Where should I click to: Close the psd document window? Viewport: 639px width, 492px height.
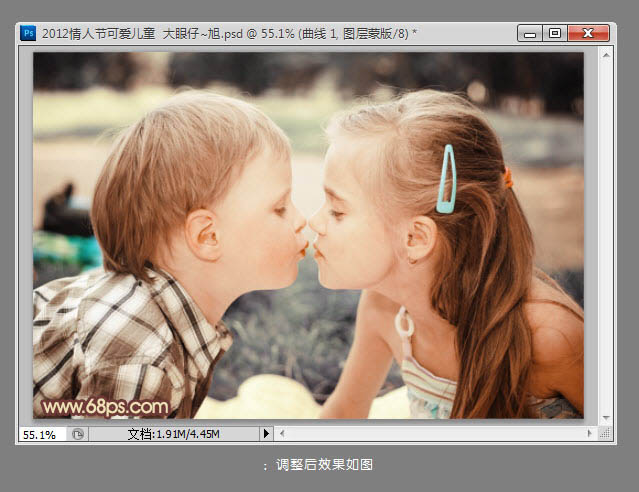pos(589,33)
